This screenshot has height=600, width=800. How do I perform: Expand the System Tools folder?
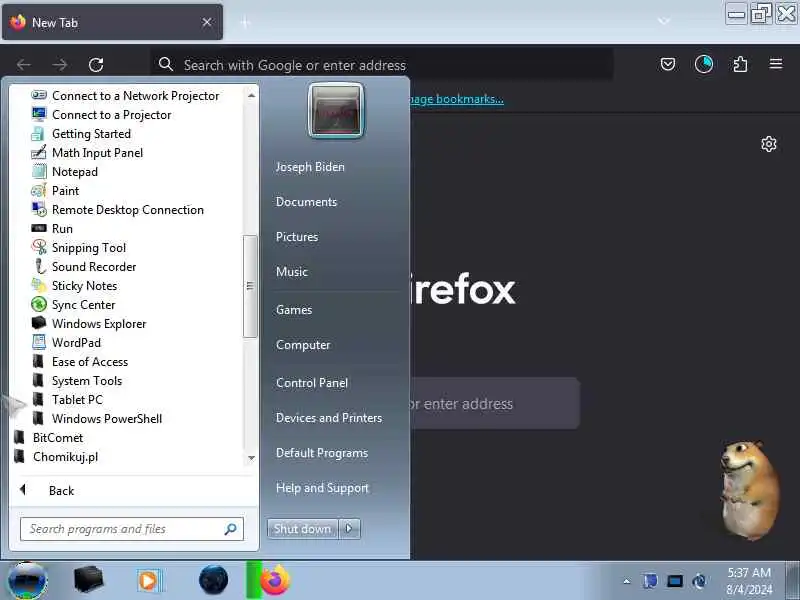(77, 381)
